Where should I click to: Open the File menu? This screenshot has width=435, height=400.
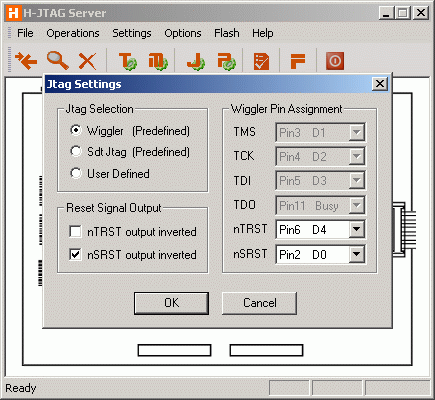pos(25,33)
